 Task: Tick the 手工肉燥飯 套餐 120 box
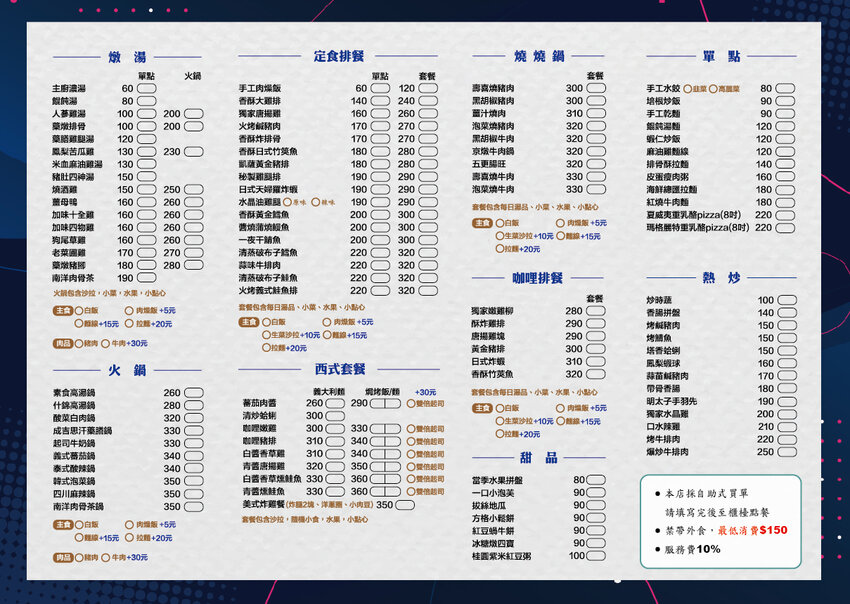coord(427,89)
